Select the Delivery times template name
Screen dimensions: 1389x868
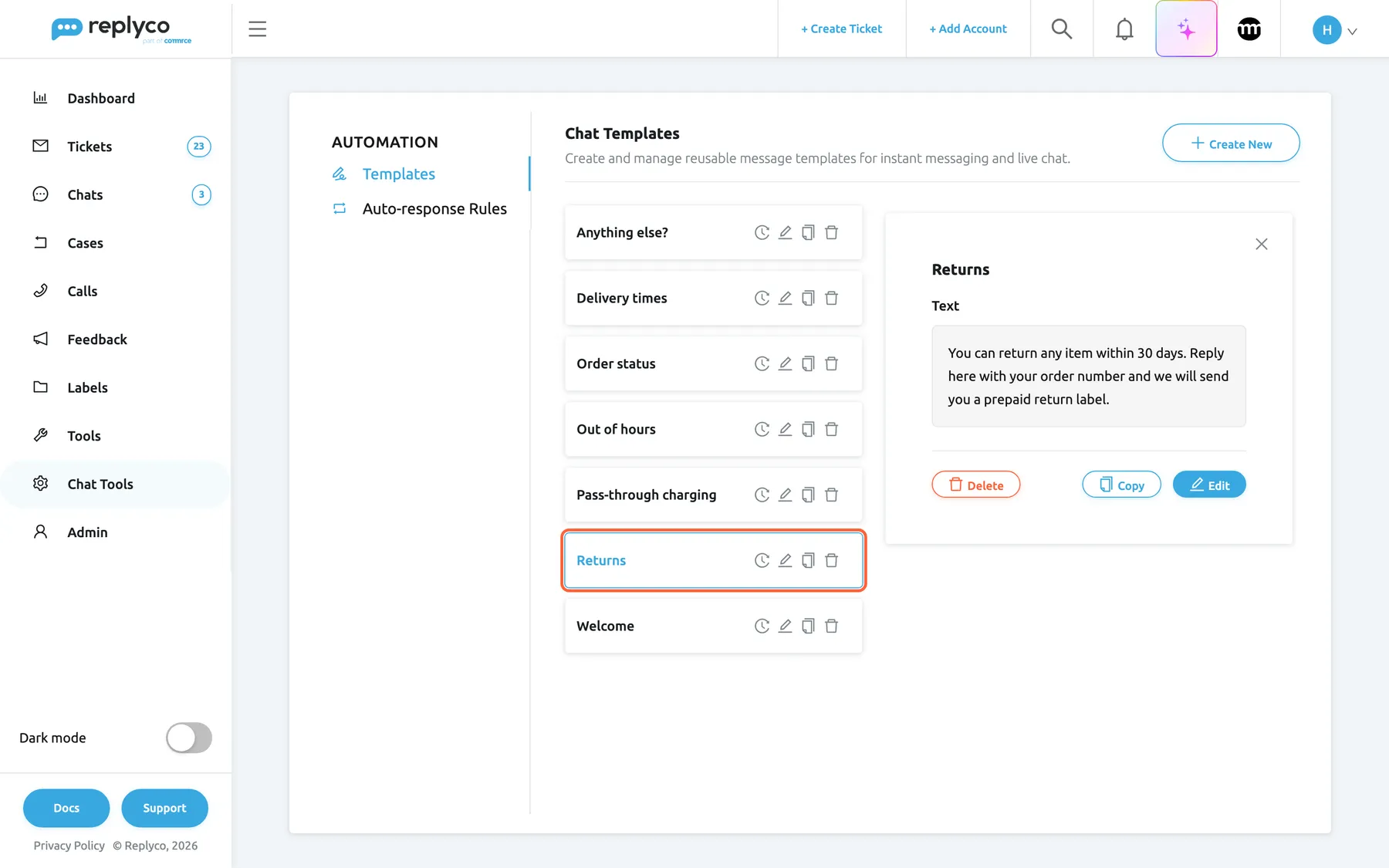click(621, 298)
